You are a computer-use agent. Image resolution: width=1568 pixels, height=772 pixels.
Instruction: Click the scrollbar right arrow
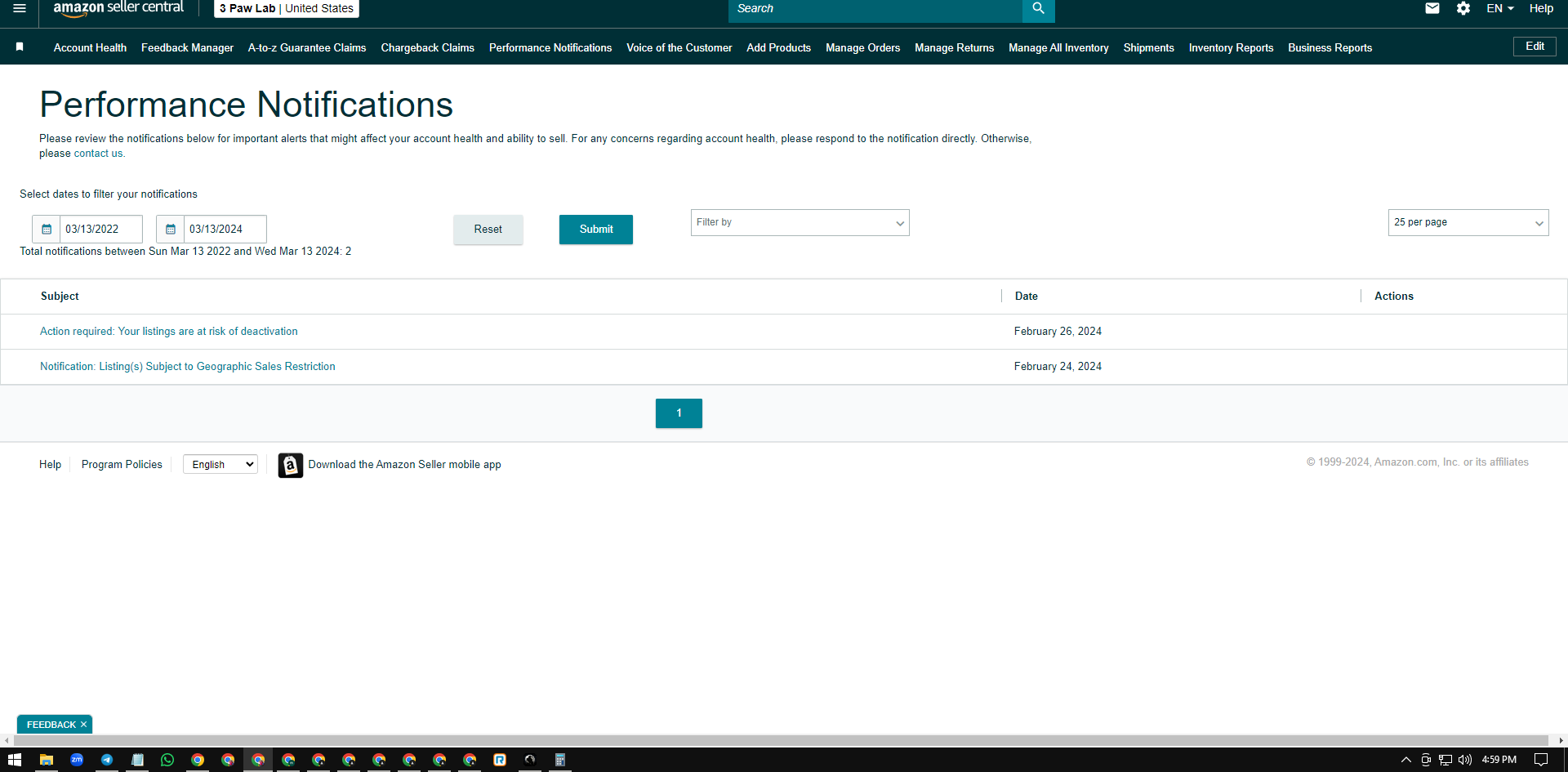tap(1561, 740)
